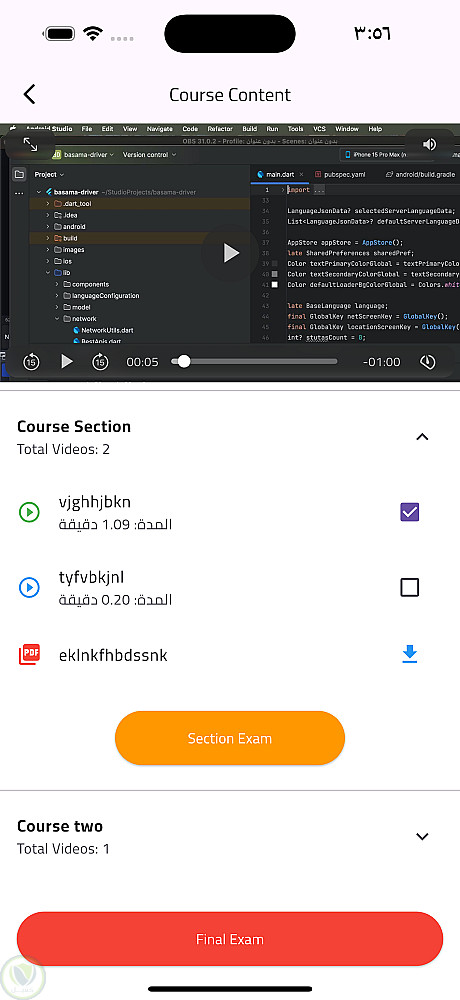Open the playback speed control
This screenshot has height=1000, width=460.
(427, 362)
